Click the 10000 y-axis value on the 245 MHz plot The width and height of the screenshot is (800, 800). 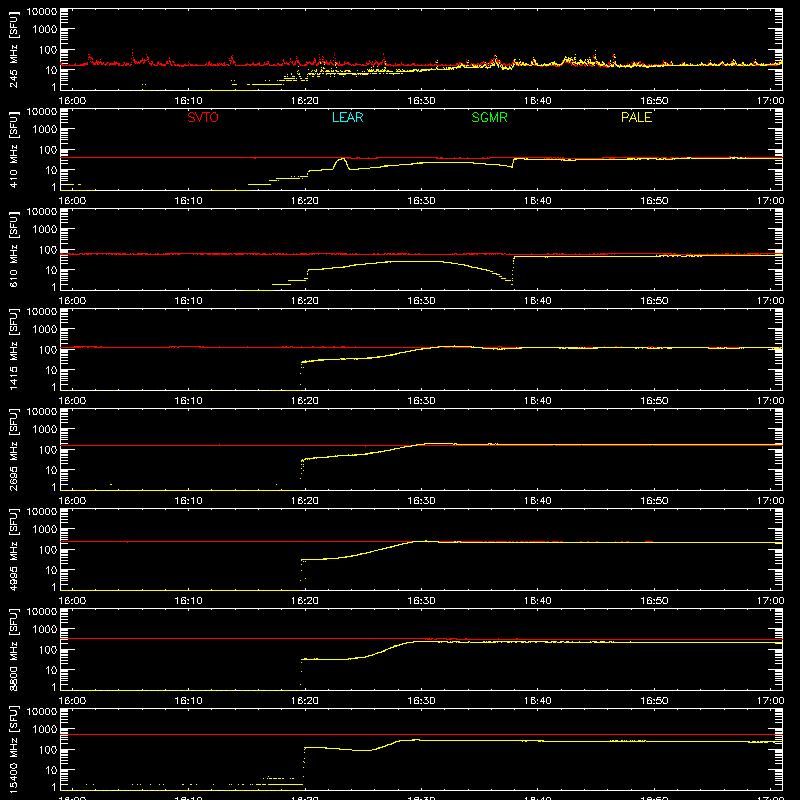coord(42,12)
